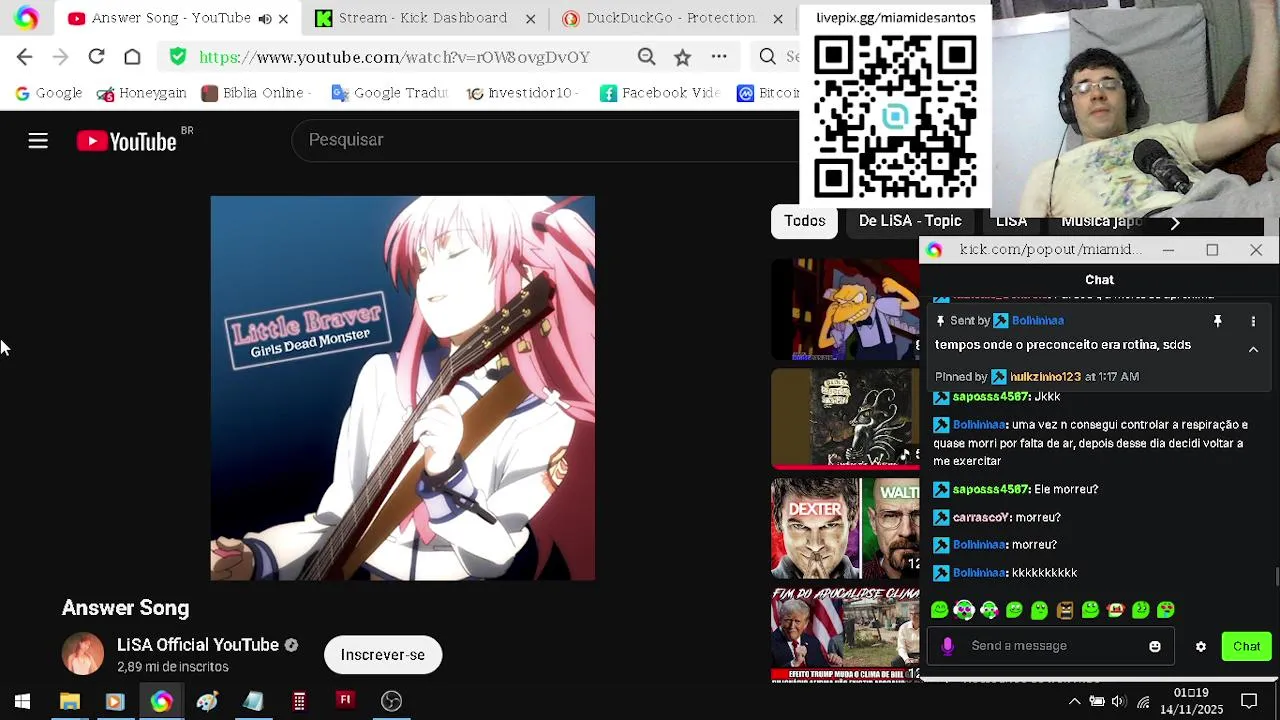Click the Inscrever-se subscribe button
Viewport: 1280px width, 720px height.
[x=383, y=655]
